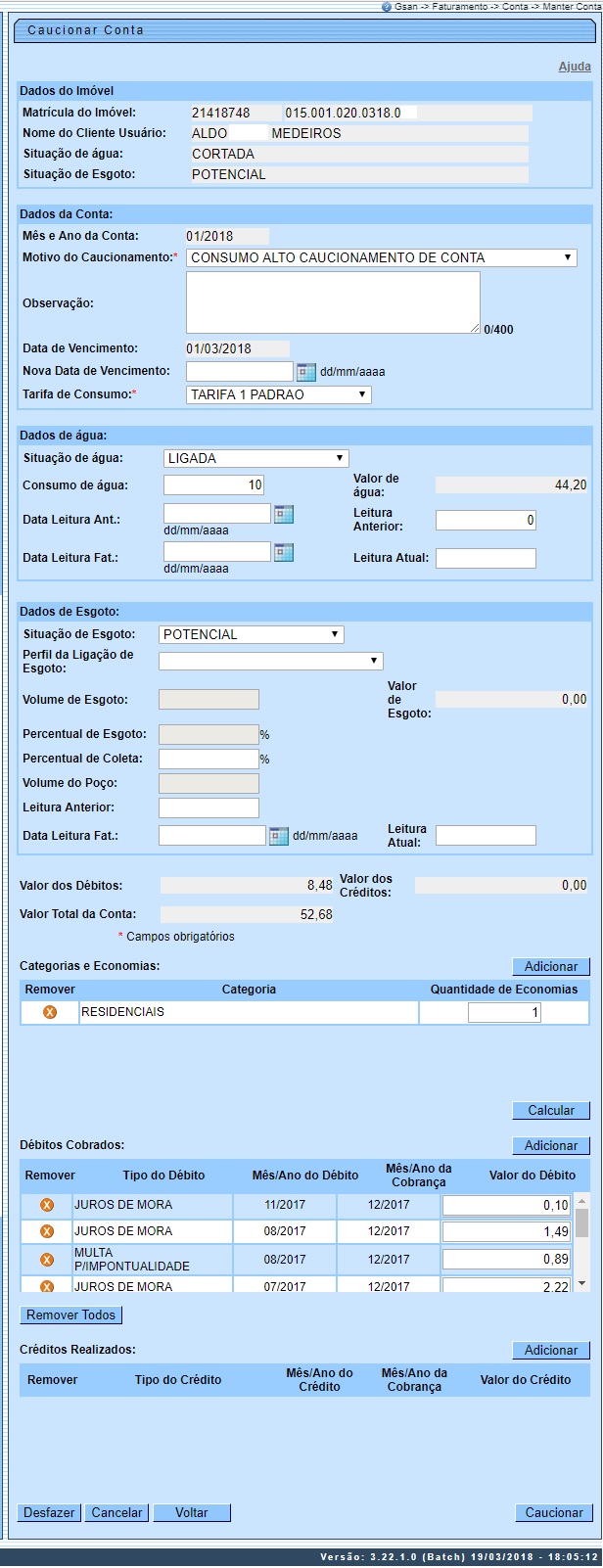Open calendar for water Data Leitura Fat.

tap(284, 553)
